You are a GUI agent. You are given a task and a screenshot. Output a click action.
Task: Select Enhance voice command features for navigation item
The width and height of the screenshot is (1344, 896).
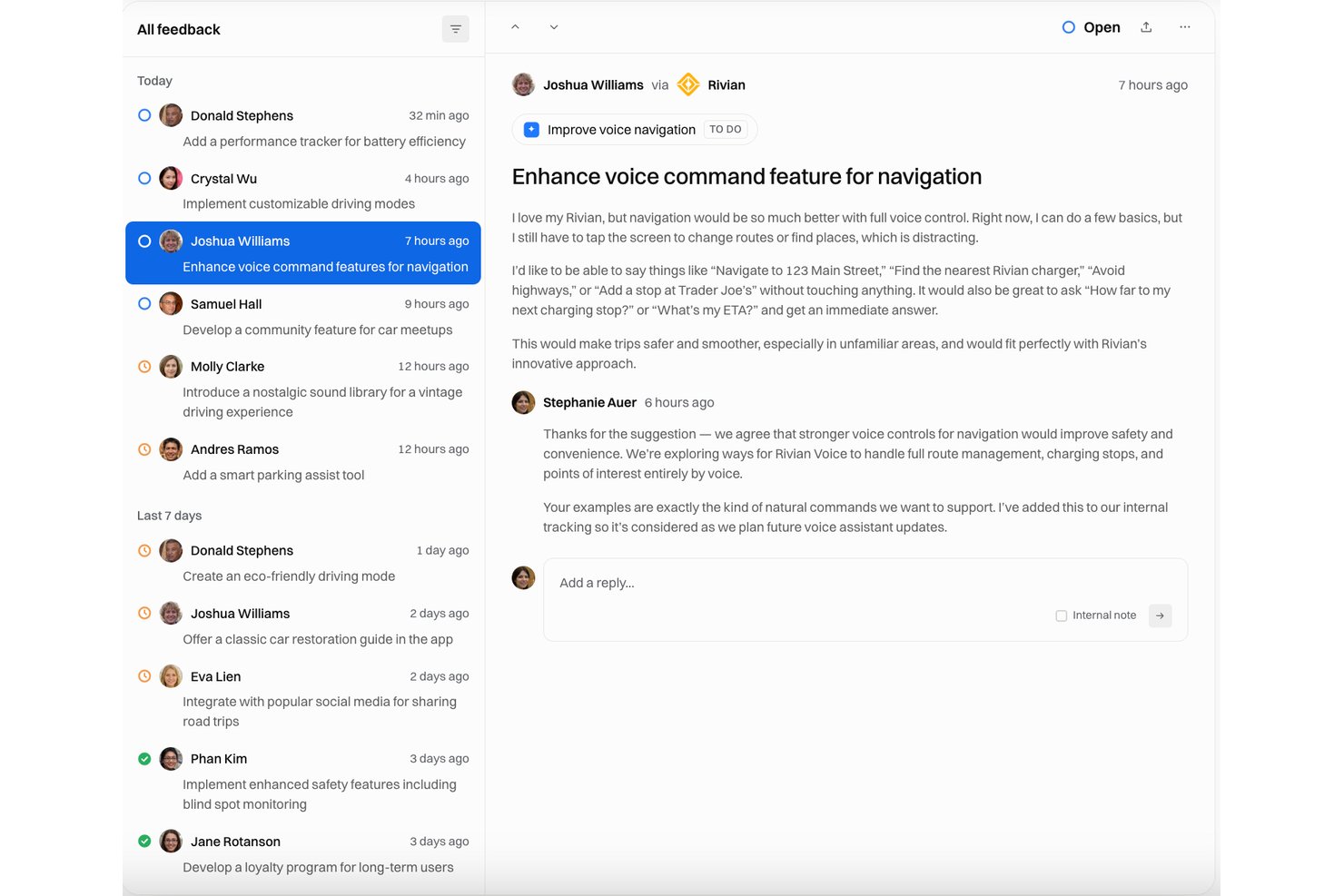coord(303,253)
